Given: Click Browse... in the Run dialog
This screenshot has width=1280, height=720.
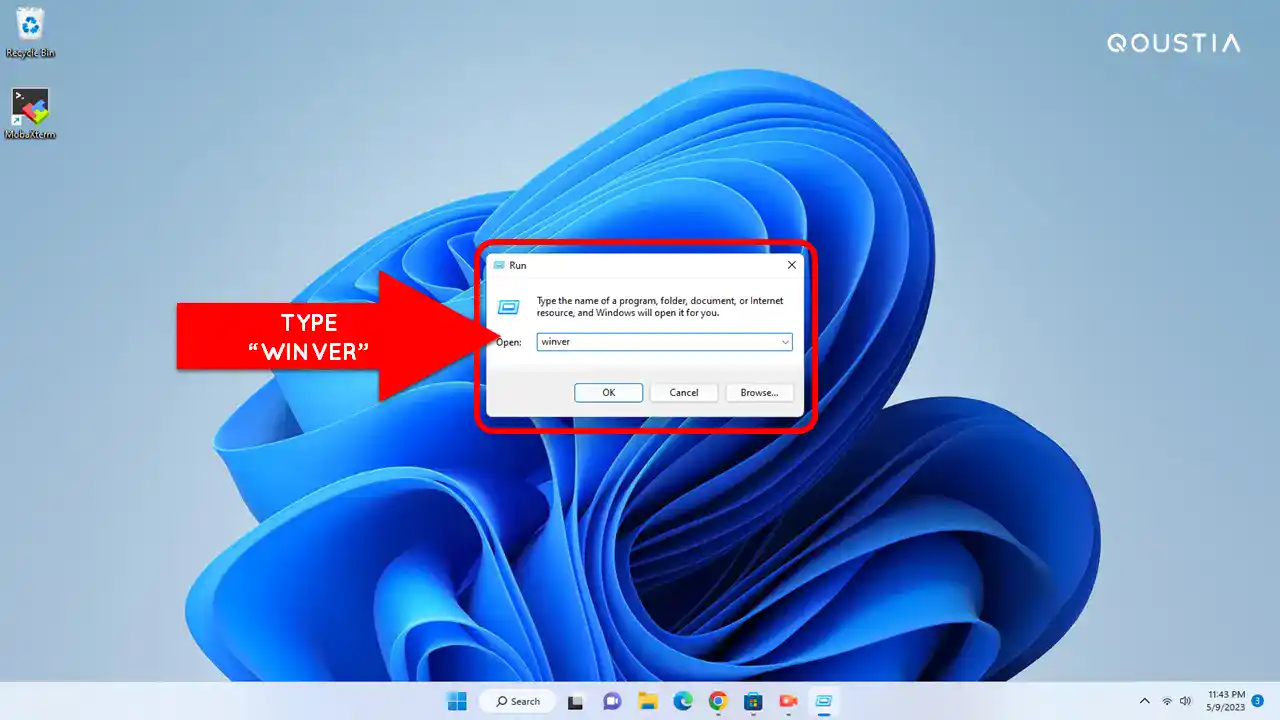Looking at the screenshot, I should tap(759, 392).
